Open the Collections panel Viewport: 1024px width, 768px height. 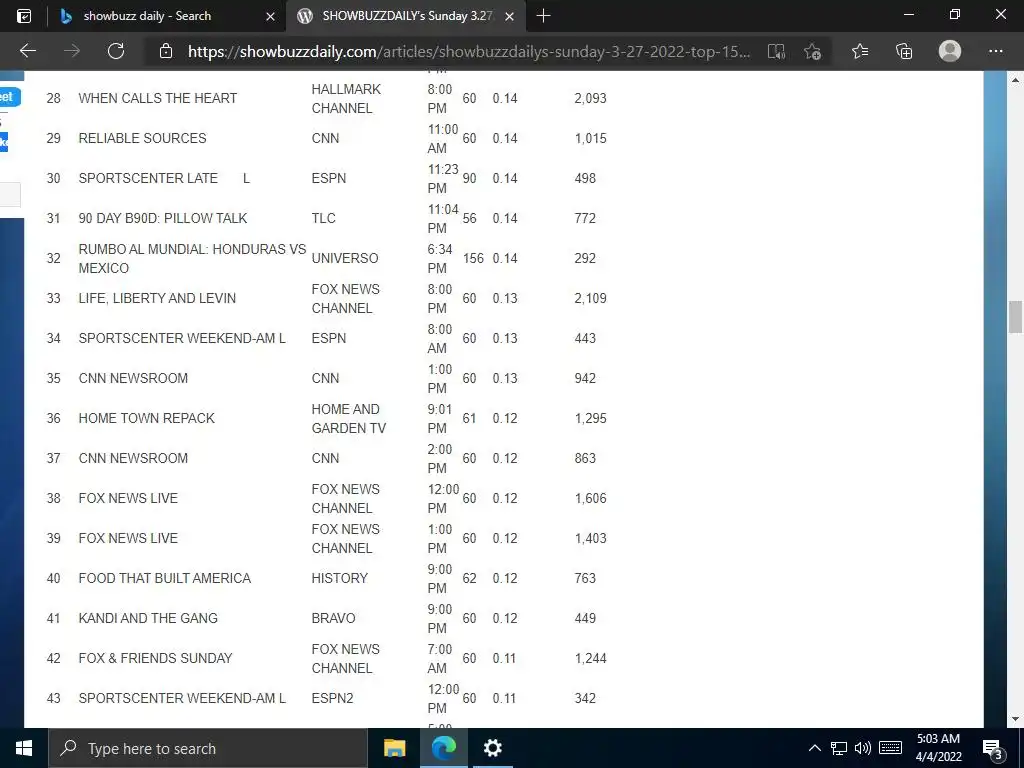tap(904, 51)
